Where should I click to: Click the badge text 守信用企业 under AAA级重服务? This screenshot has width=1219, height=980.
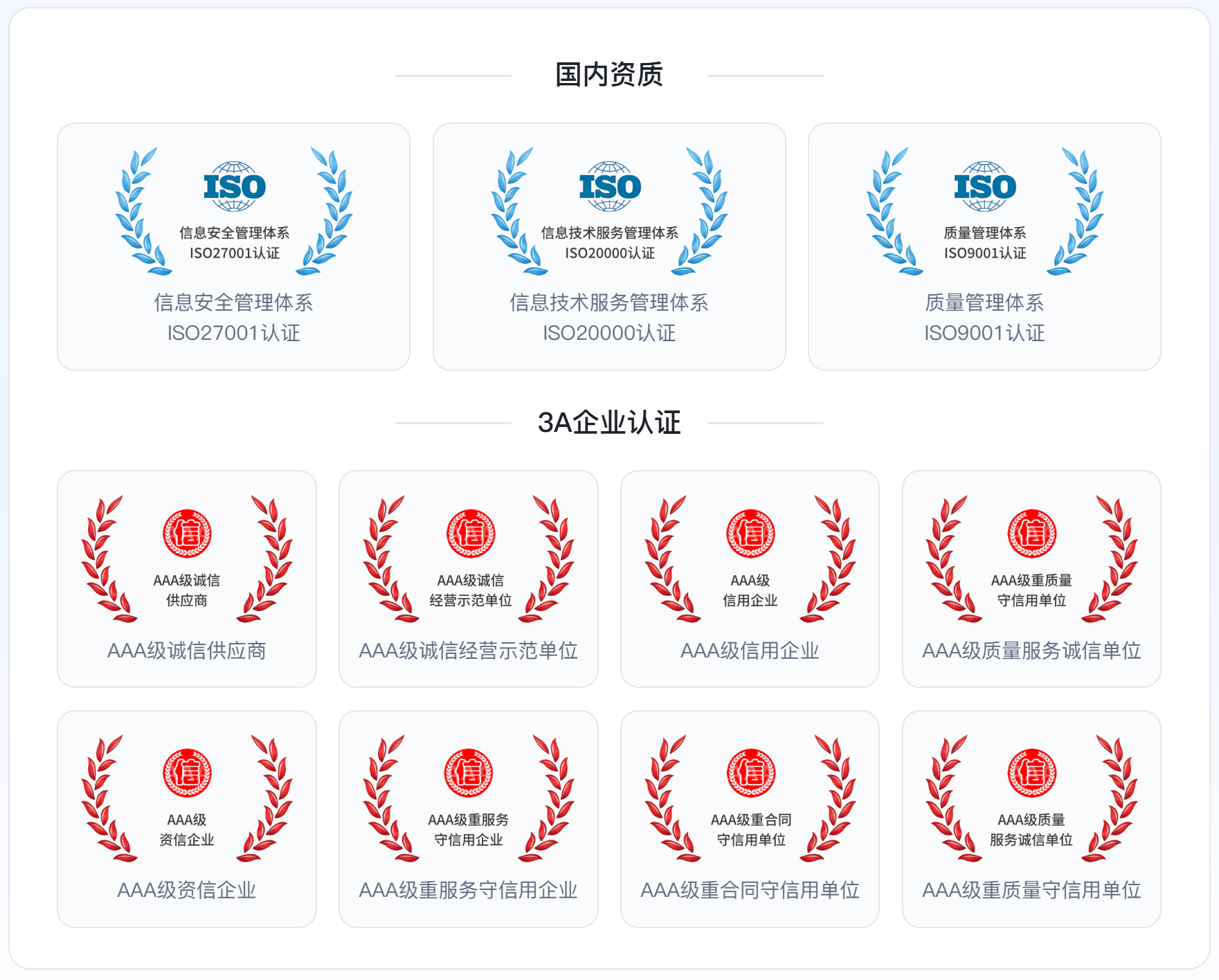click(469, 840)
